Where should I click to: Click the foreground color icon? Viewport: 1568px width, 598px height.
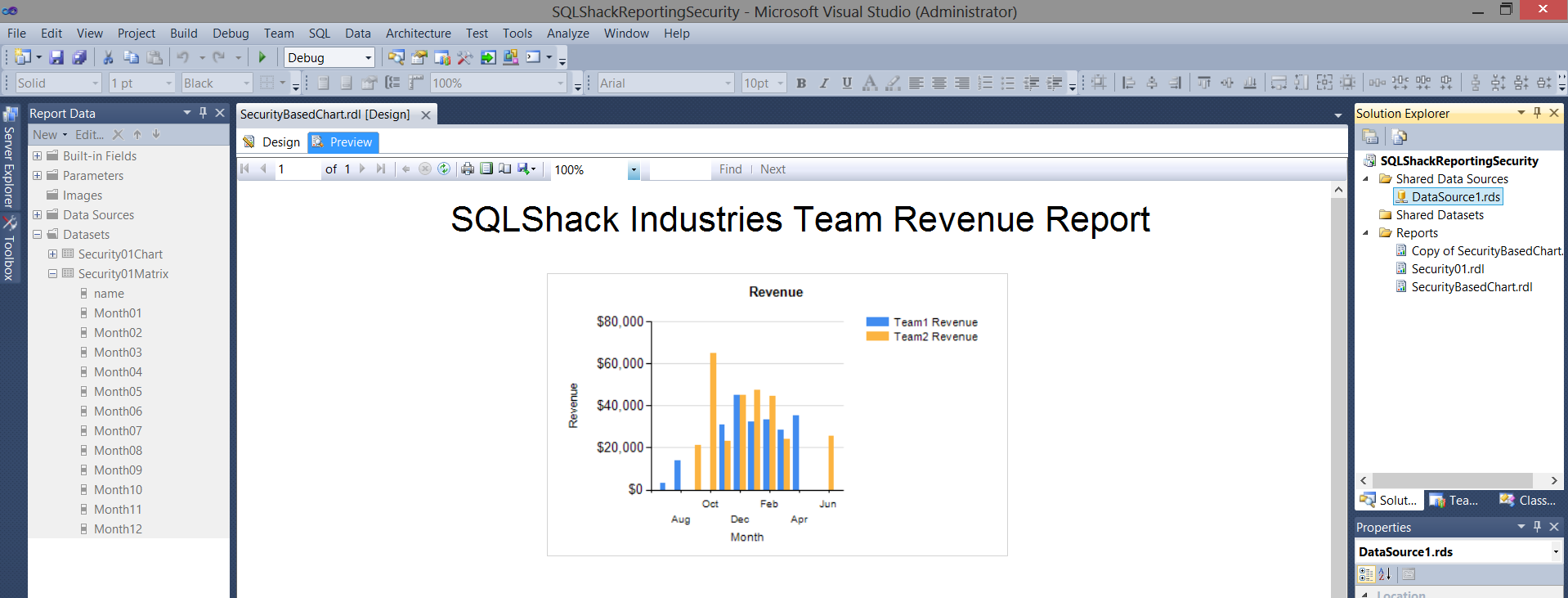(870, 83)
